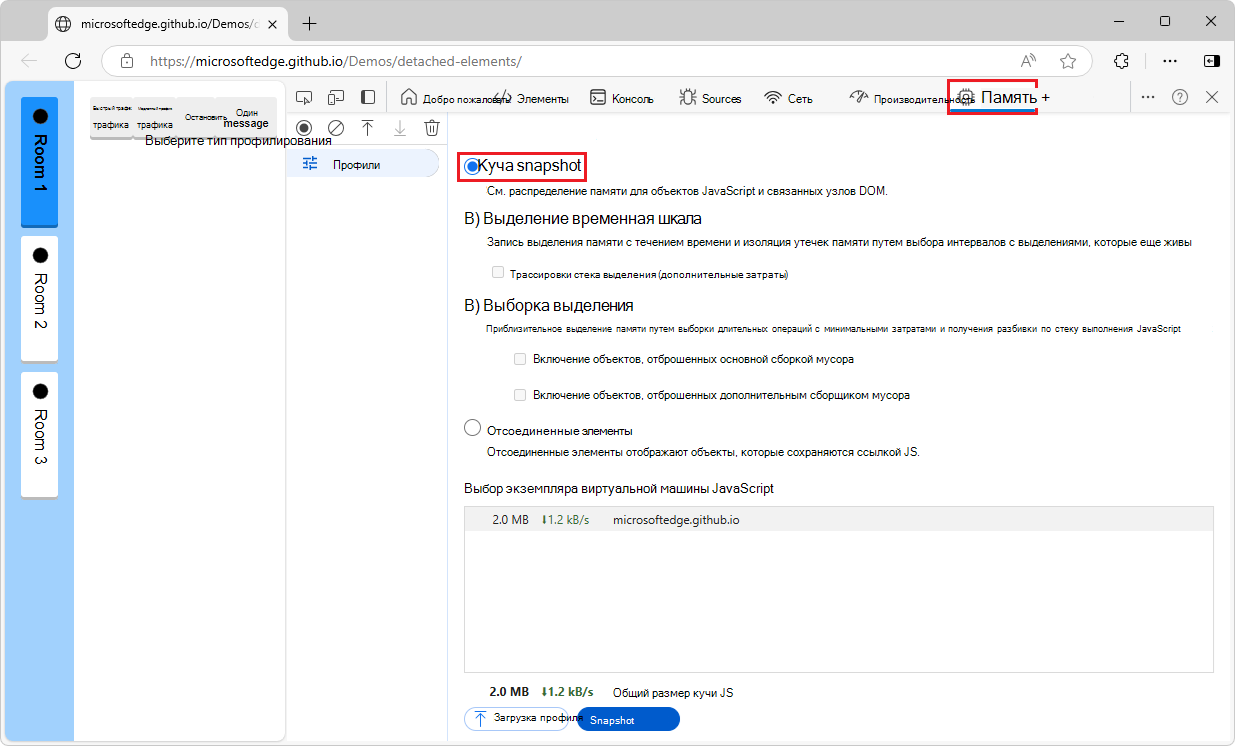The height and width of the screenshot is (746, 1235).
Task: Toggle the Edge sidebar icon
Action: [1211, 61]
